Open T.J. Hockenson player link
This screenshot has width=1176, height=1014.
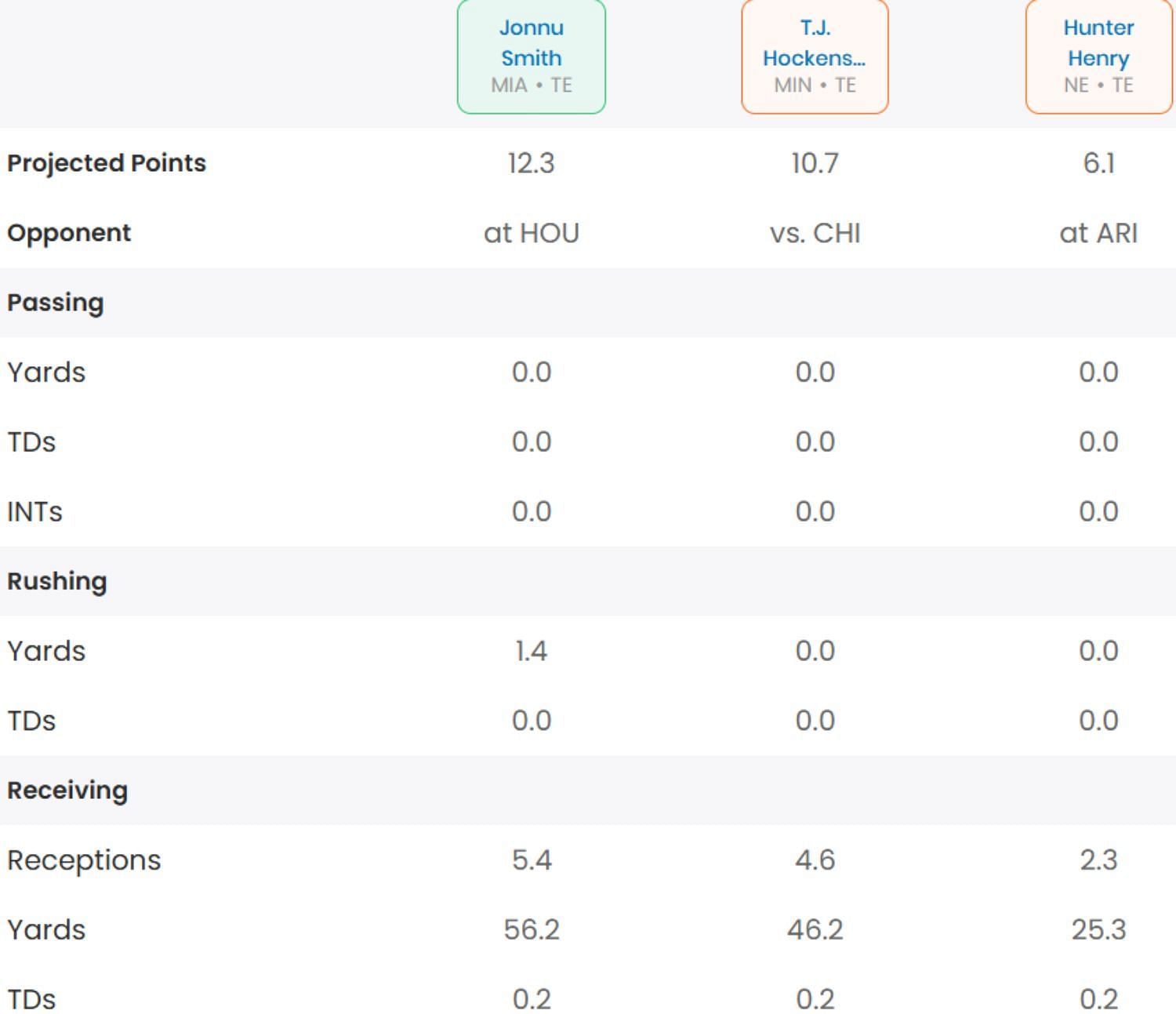pyautogui.click(x=815, y=43)
